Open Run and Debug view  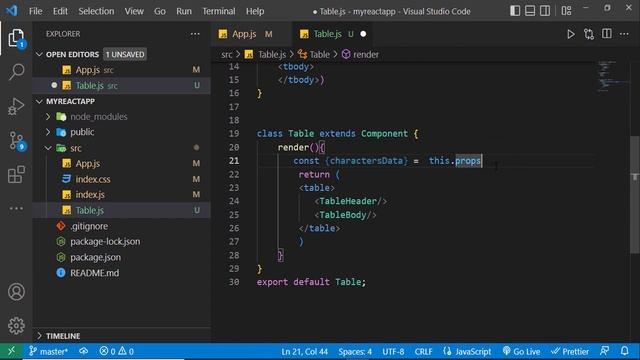[16, 106]
